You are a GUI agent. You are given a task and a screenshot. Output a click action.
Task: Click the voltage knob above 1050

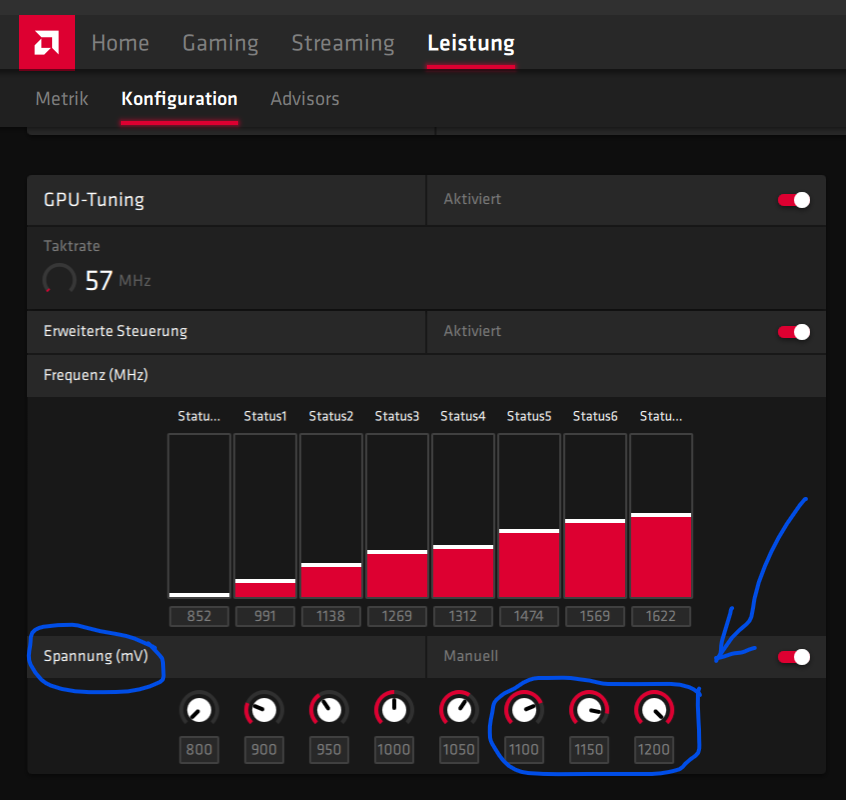click(459, 710)
